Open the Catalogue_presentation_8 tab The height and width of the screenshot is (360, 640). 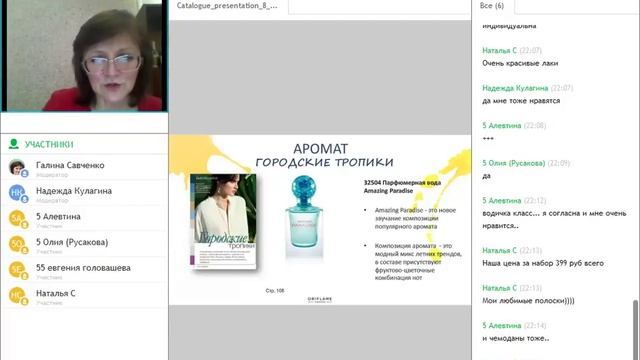(x=227, y=6)
